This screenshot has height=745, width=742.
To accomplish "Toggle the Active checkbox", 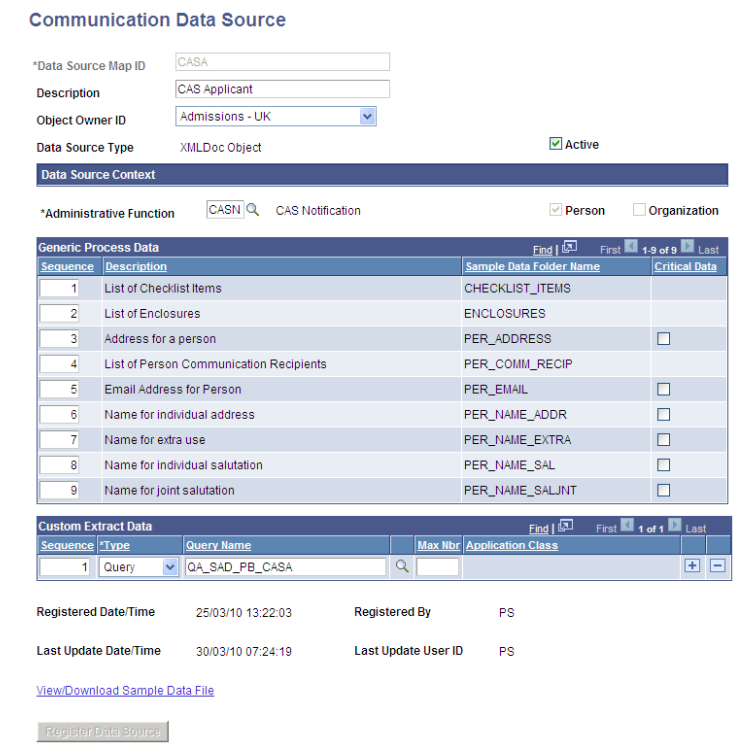I will 555,144.
